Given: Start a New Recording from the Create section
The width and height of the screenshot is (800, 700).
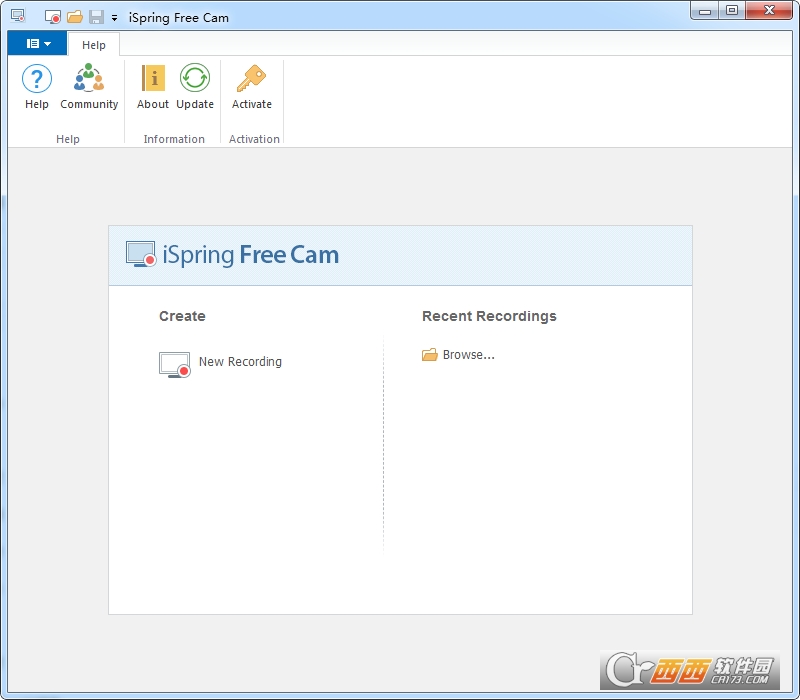Looking at the screenshot, I should click(240, 362).
